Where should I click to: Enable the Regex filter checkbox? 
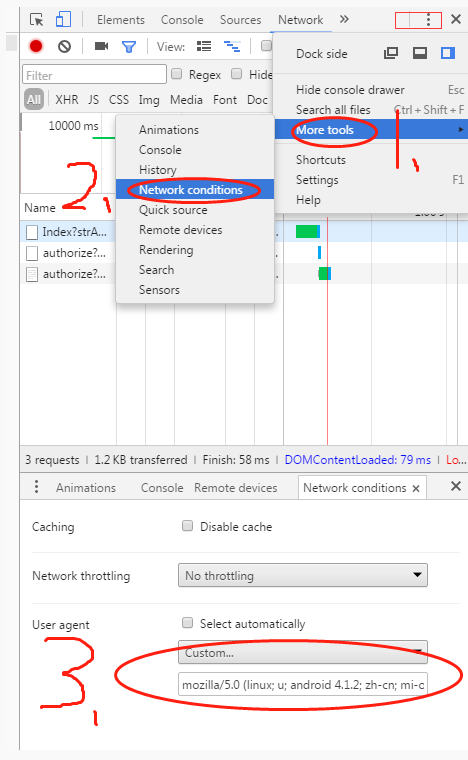(x=177, y=74)
